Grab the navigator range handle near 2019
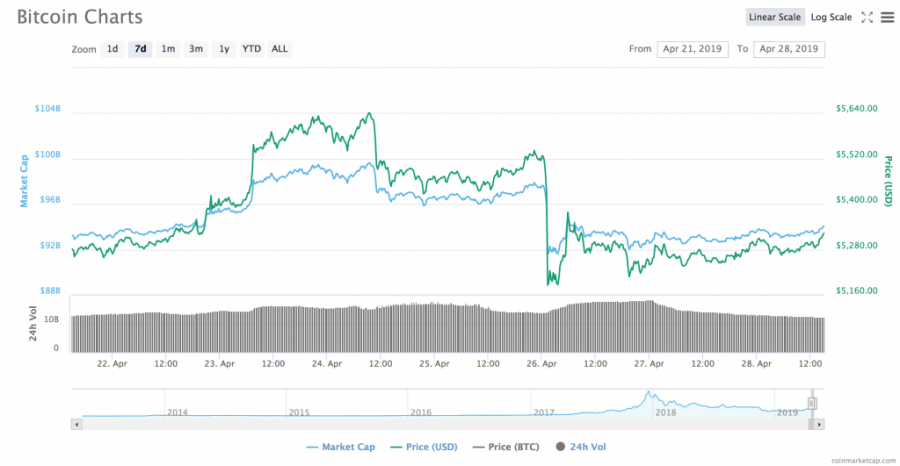This screenshot has width=900, height=466. (812, 403)
